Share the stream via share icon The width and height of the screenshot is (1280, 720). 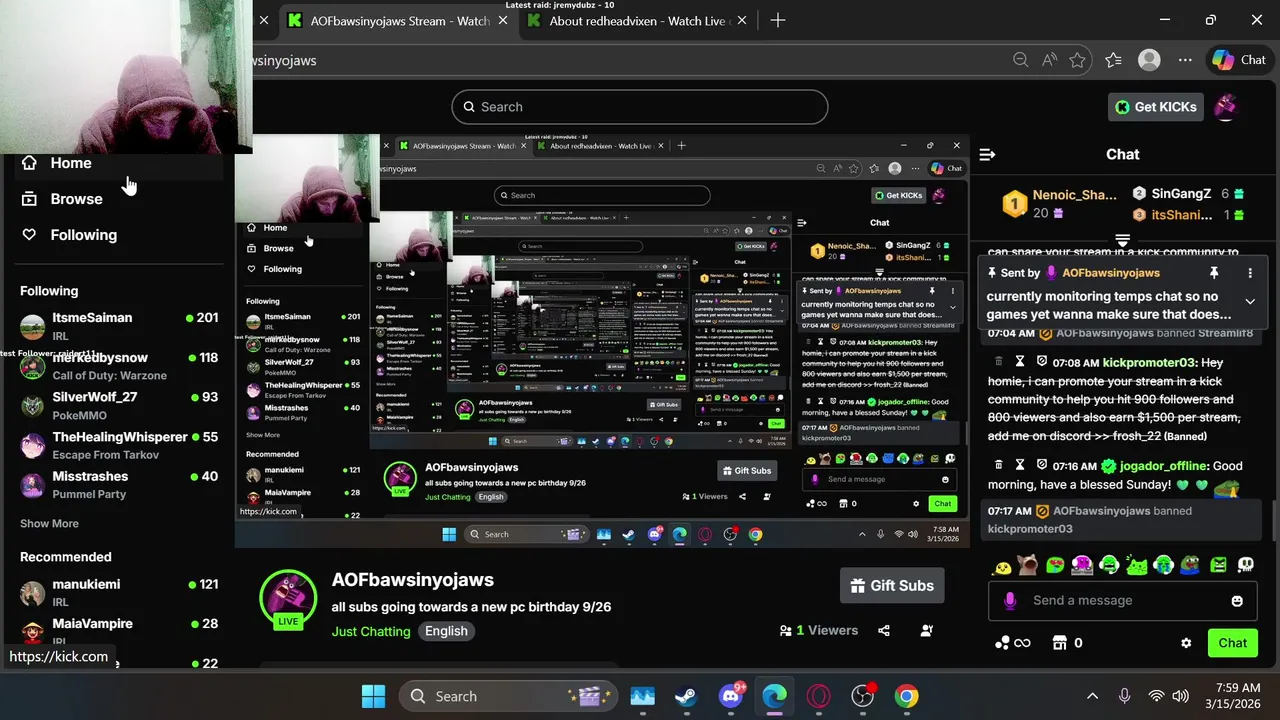(884, 631)
